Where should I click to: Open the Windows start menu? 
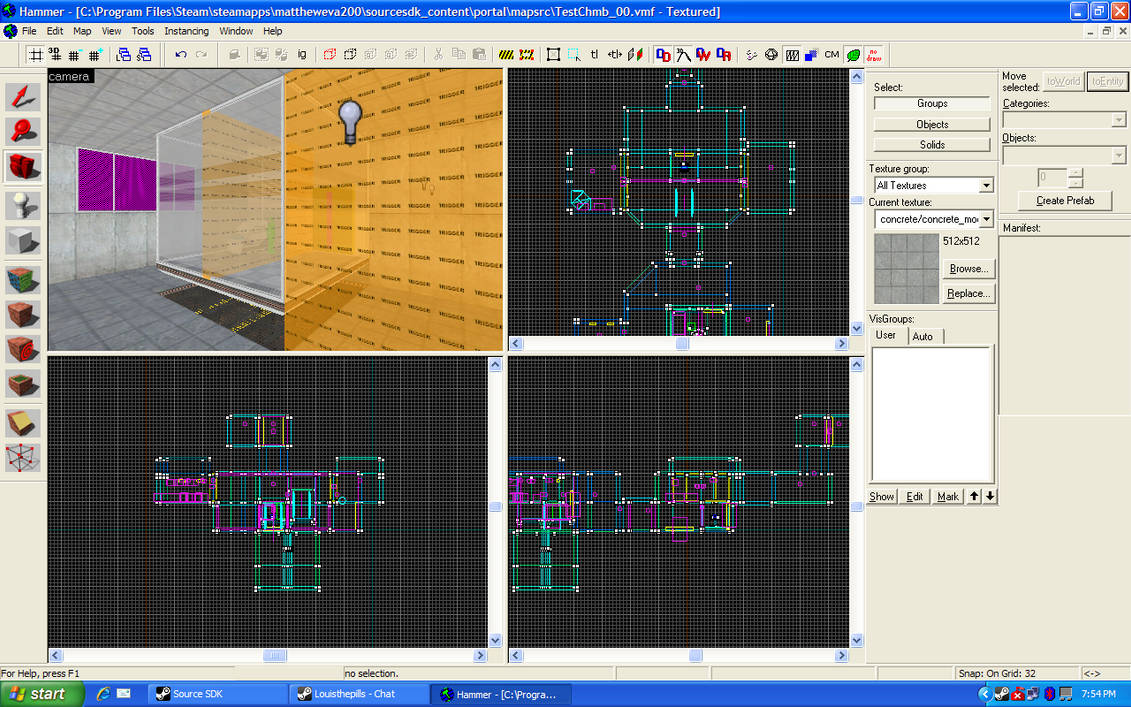point(41,694)
